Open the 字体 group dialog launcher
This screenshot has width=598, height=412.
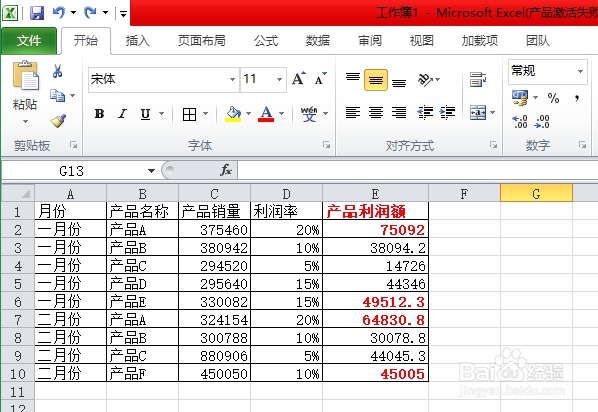point(326,145)
